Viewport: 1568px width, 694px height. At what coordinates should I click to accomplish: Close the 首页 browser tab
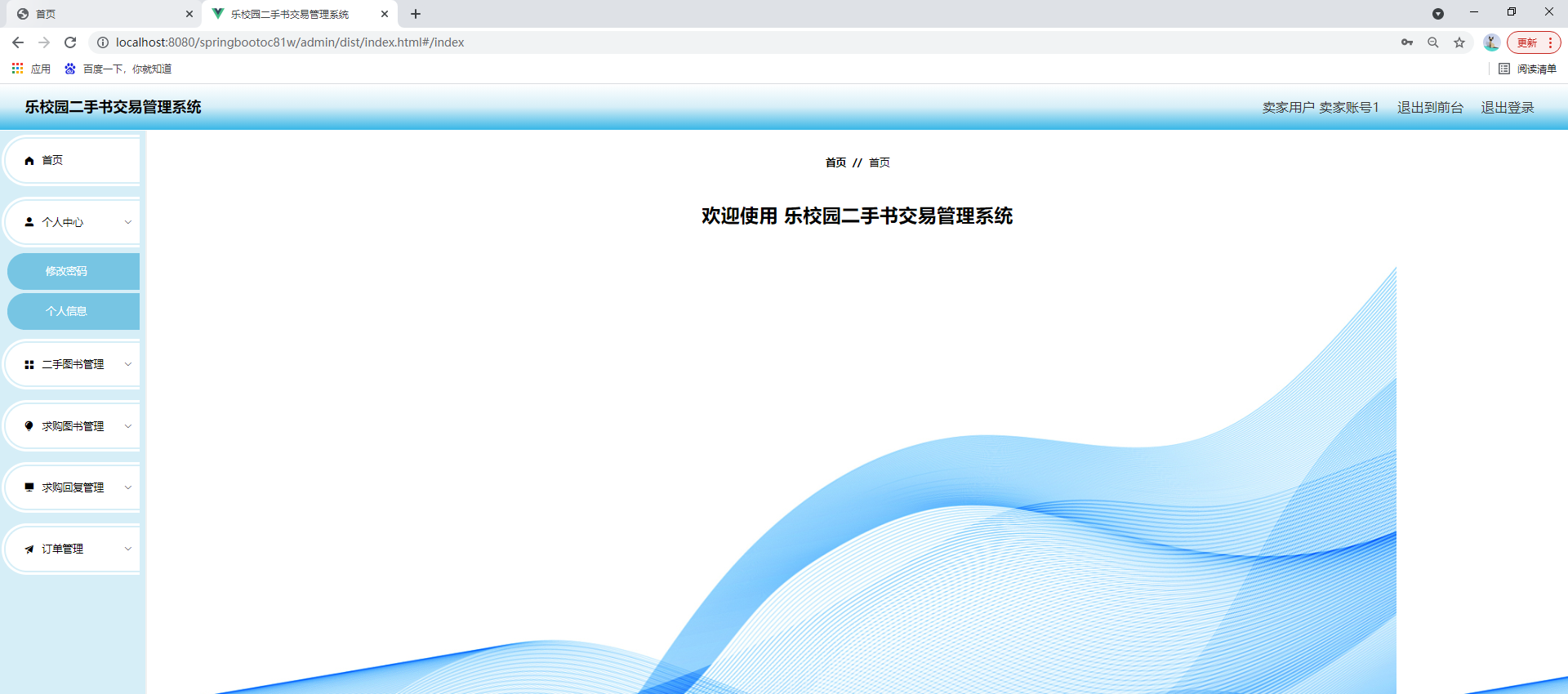pyautogui.click(x=189, y=14)
